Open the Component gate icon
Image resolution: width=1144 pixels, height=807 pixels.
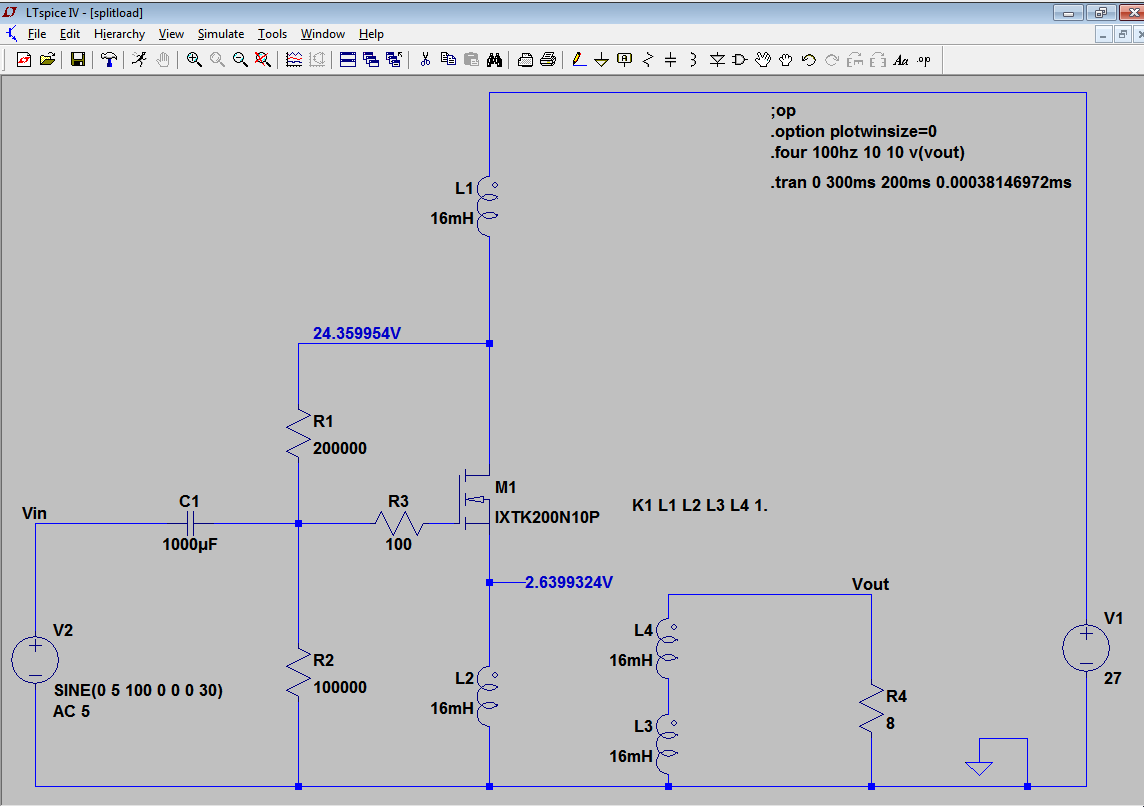[740, 60]
